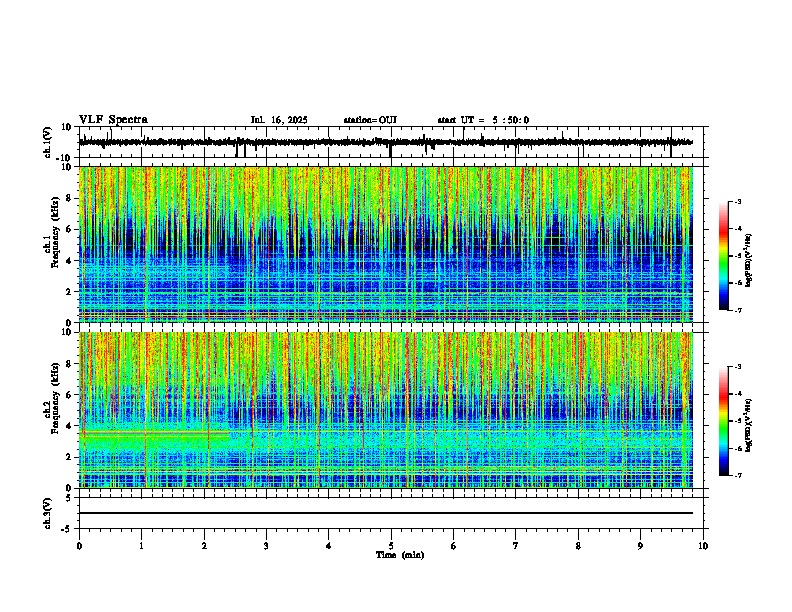Click time-axis tick label '6'
Screen dimensions: 792x612
pos(454,546)
